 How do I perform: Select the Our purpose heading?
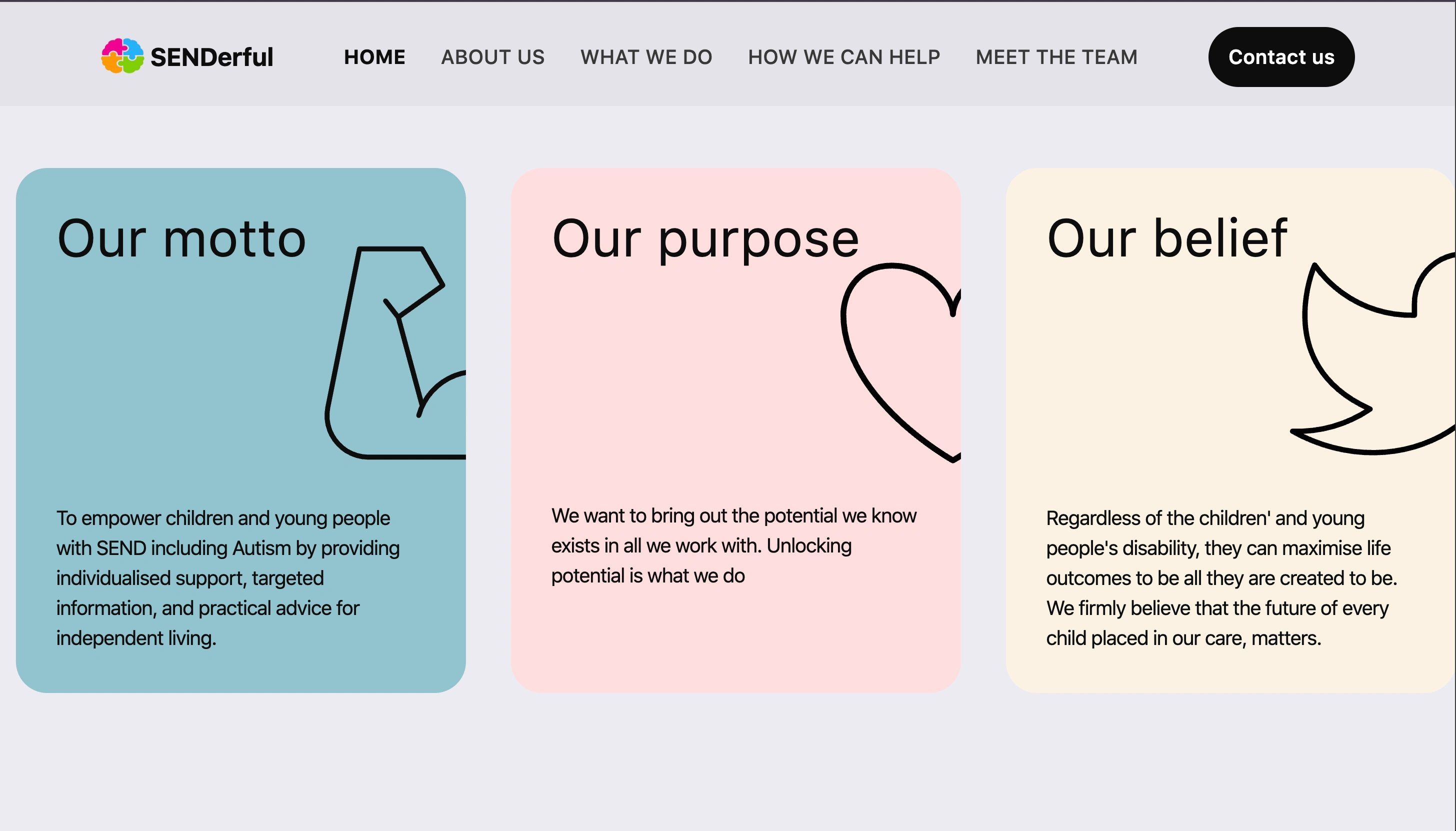[x=705, y=239]
